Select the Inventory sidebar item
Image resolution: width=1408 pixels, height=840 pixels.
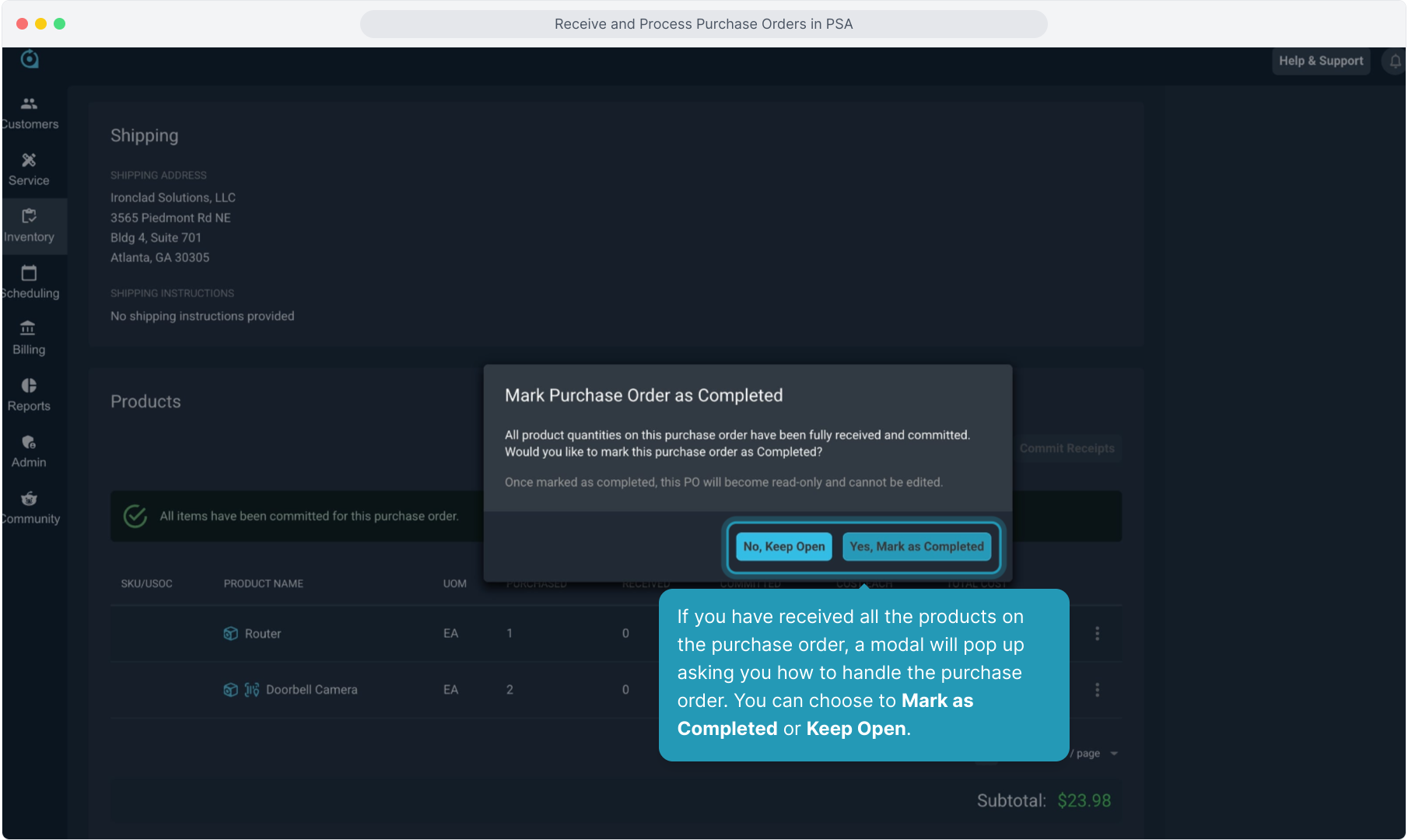[30, 226]
